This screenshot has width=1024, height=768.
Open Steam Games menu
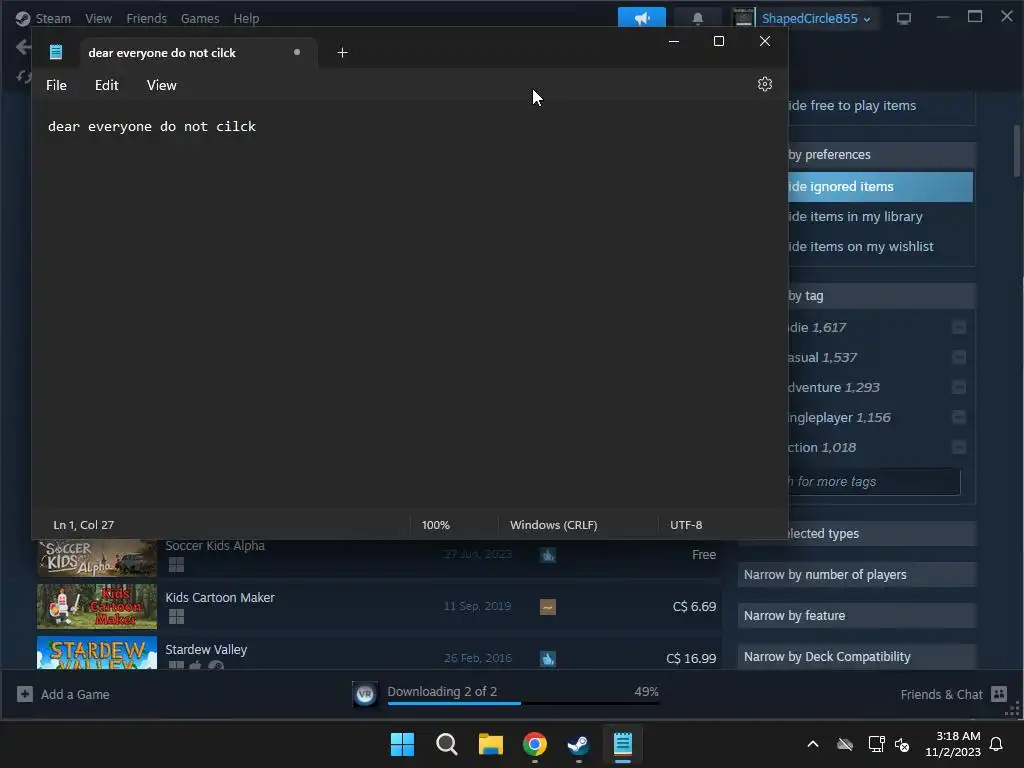[x=200, y=18]
